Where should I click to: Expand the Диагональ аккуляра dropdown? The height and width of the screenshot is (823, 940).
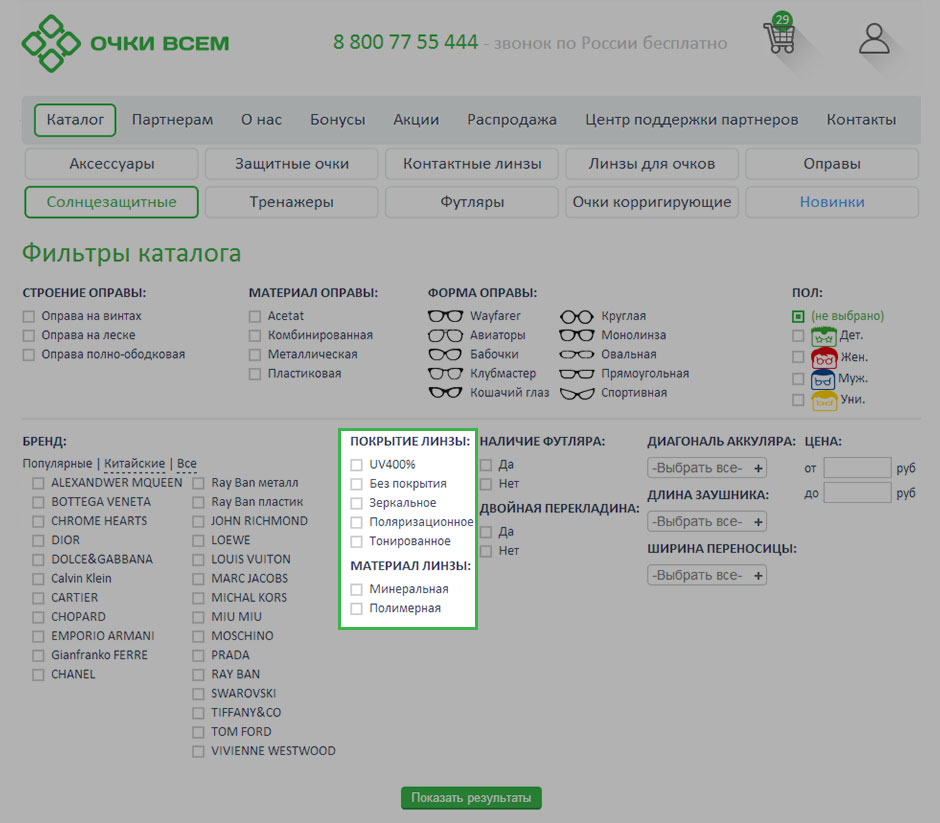click(707, 468)
